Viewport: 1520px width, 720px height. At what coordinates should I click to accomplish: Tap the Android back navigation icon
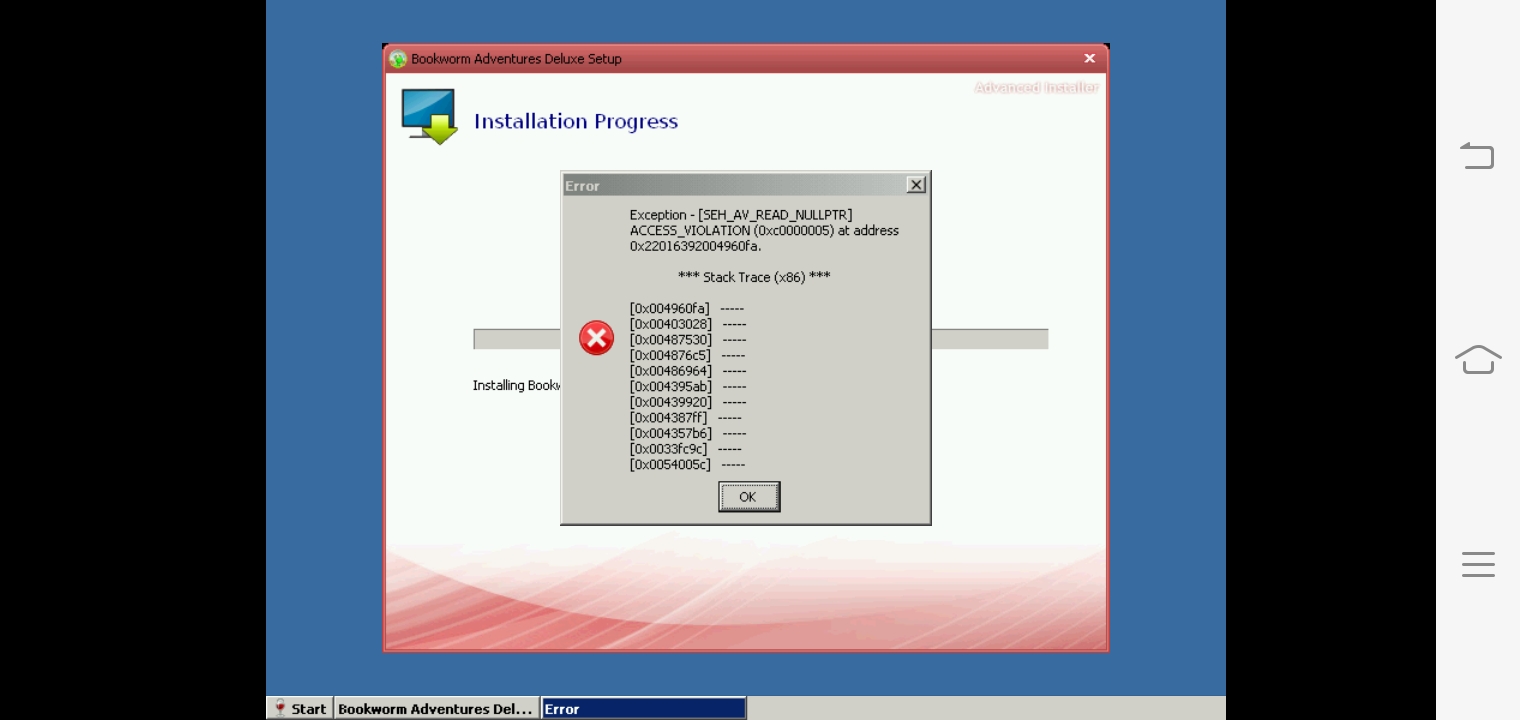(1477, 156)
